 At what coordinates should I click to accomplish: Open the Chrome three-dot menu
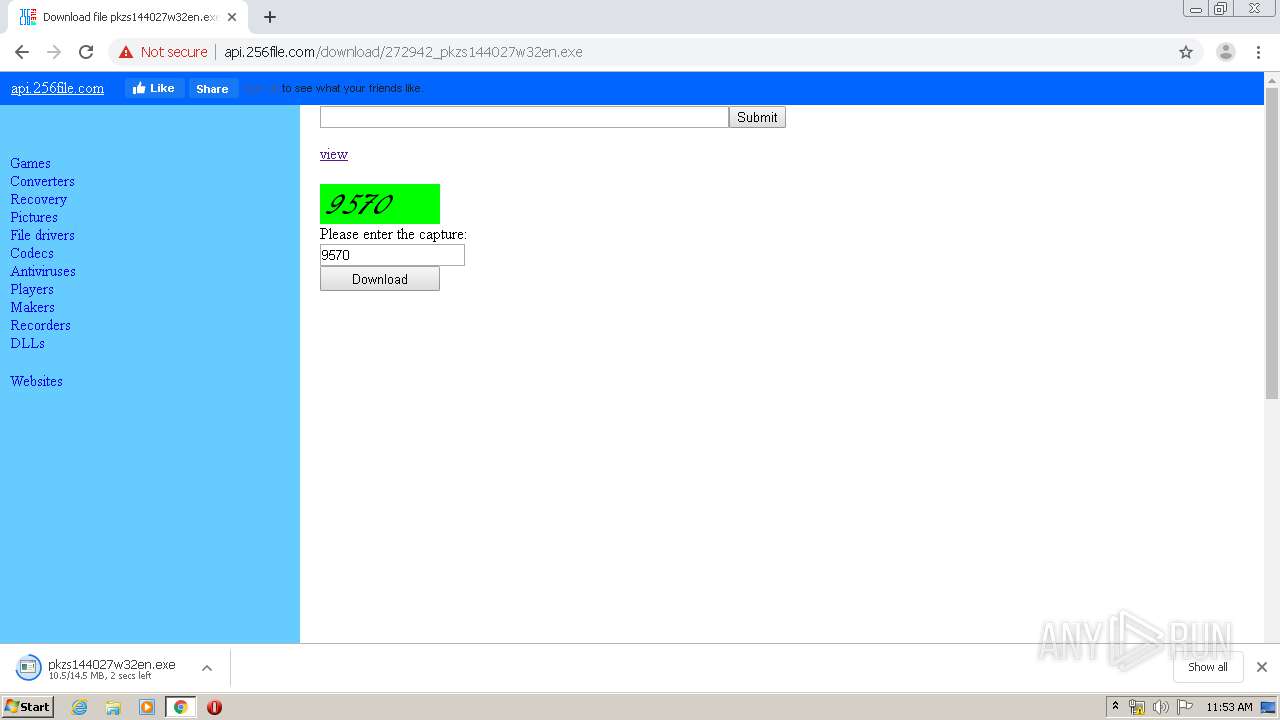pos(1258,52)
